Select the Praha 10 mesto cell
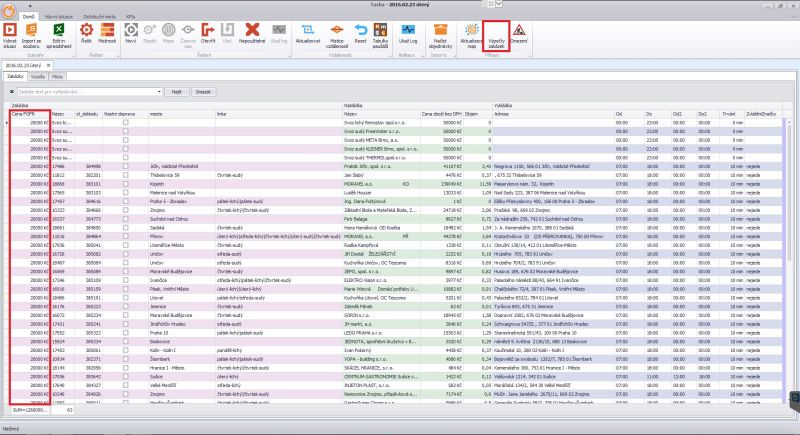 pyautogui.click(x=182, y=332)
